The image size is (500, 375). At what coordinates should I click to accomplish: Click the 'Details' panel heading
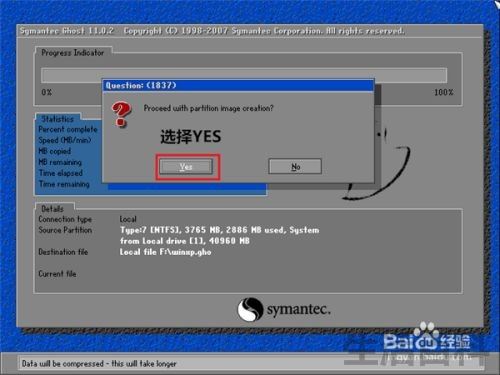point(52,209)
